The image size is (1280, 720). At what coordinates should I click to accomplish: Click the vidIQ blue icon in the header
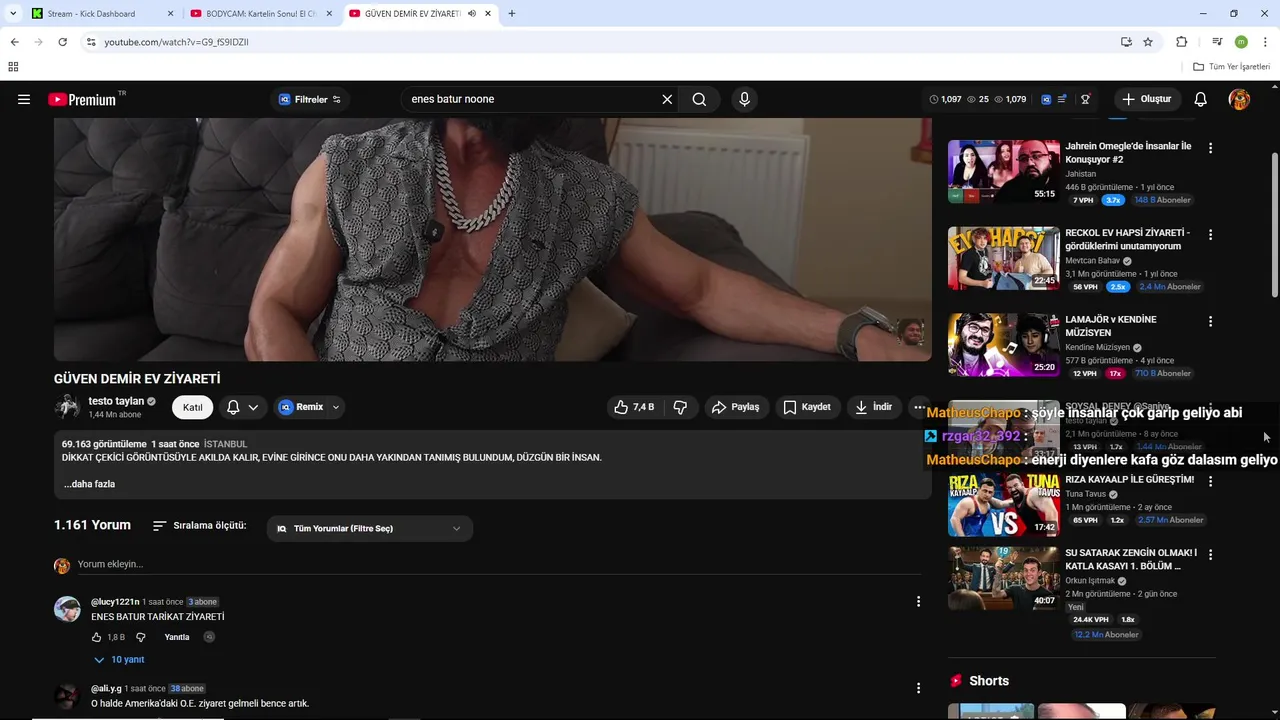coord(1046,99)
